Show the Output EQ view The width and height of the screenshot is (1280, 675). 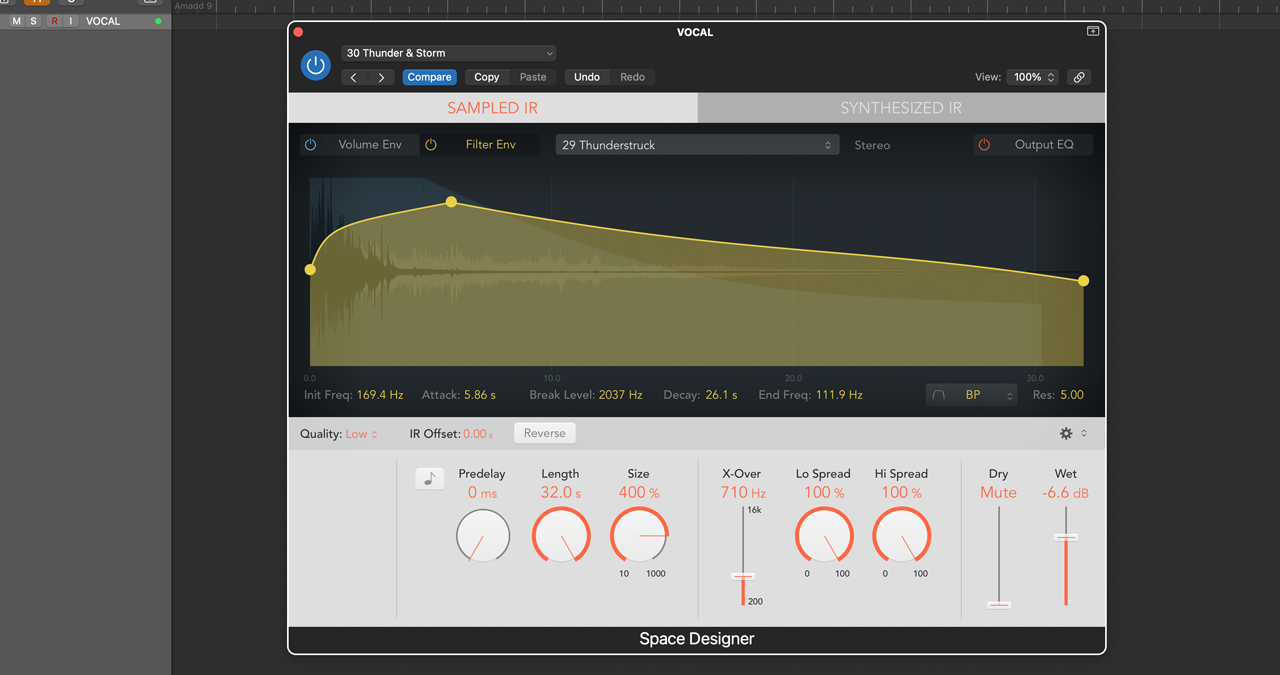click(x=1044, y=145)
